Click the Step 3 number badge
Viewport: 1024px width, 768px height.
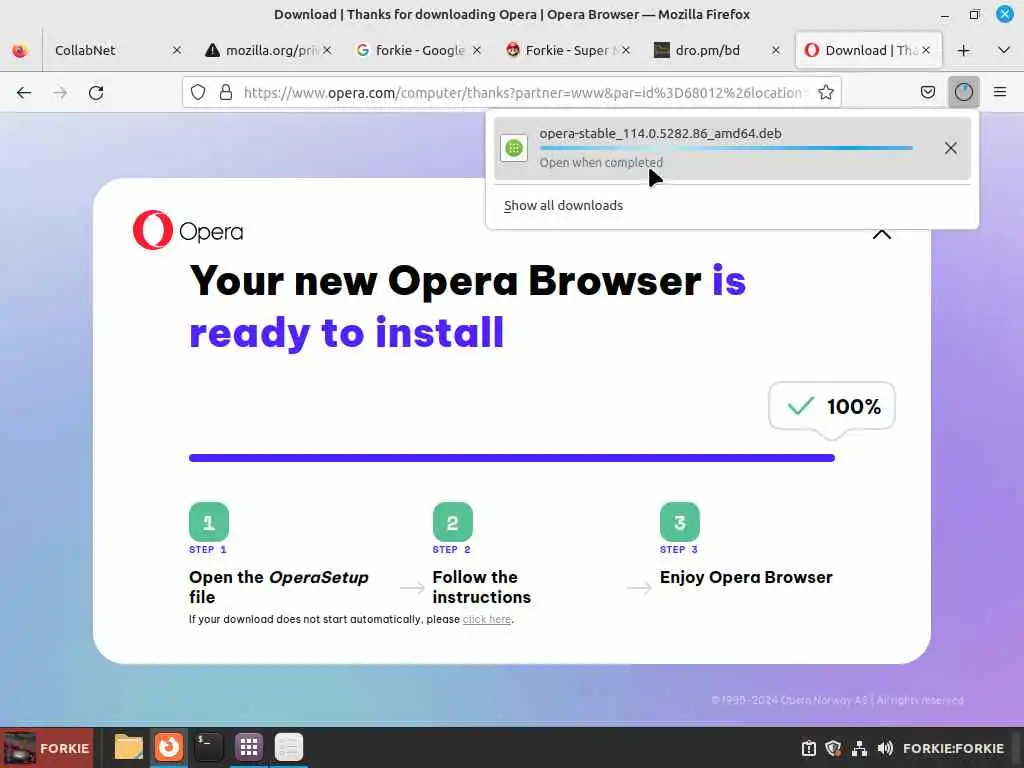click(x=680, y=522)
